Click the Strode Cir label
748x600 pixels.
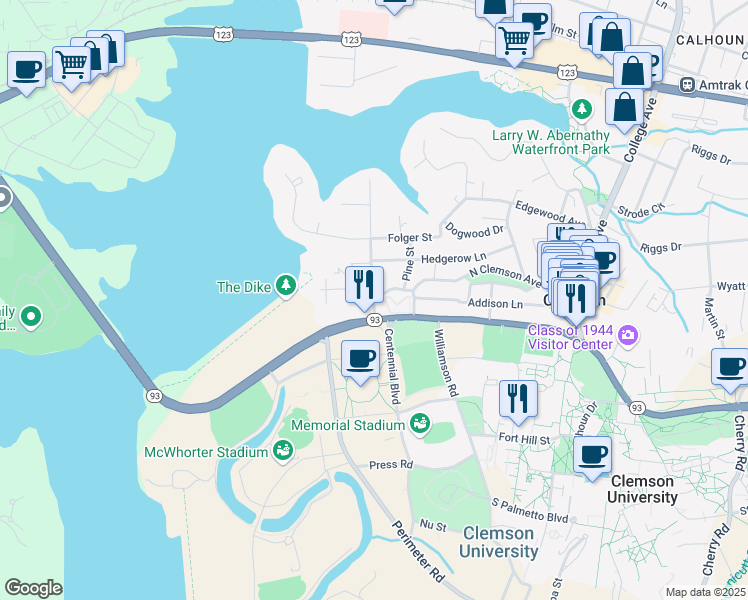tap(641, 210)
